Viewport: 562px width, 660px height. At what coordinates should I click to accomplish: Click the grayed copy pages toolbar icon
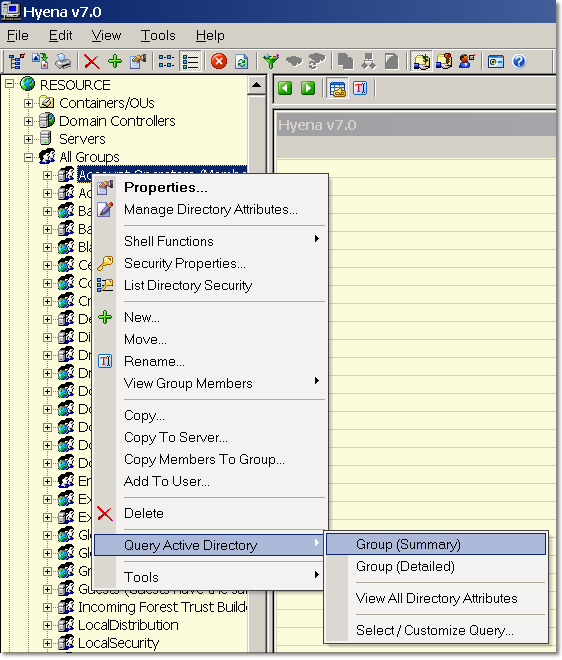pyautogui.click(x=346, y=61)
